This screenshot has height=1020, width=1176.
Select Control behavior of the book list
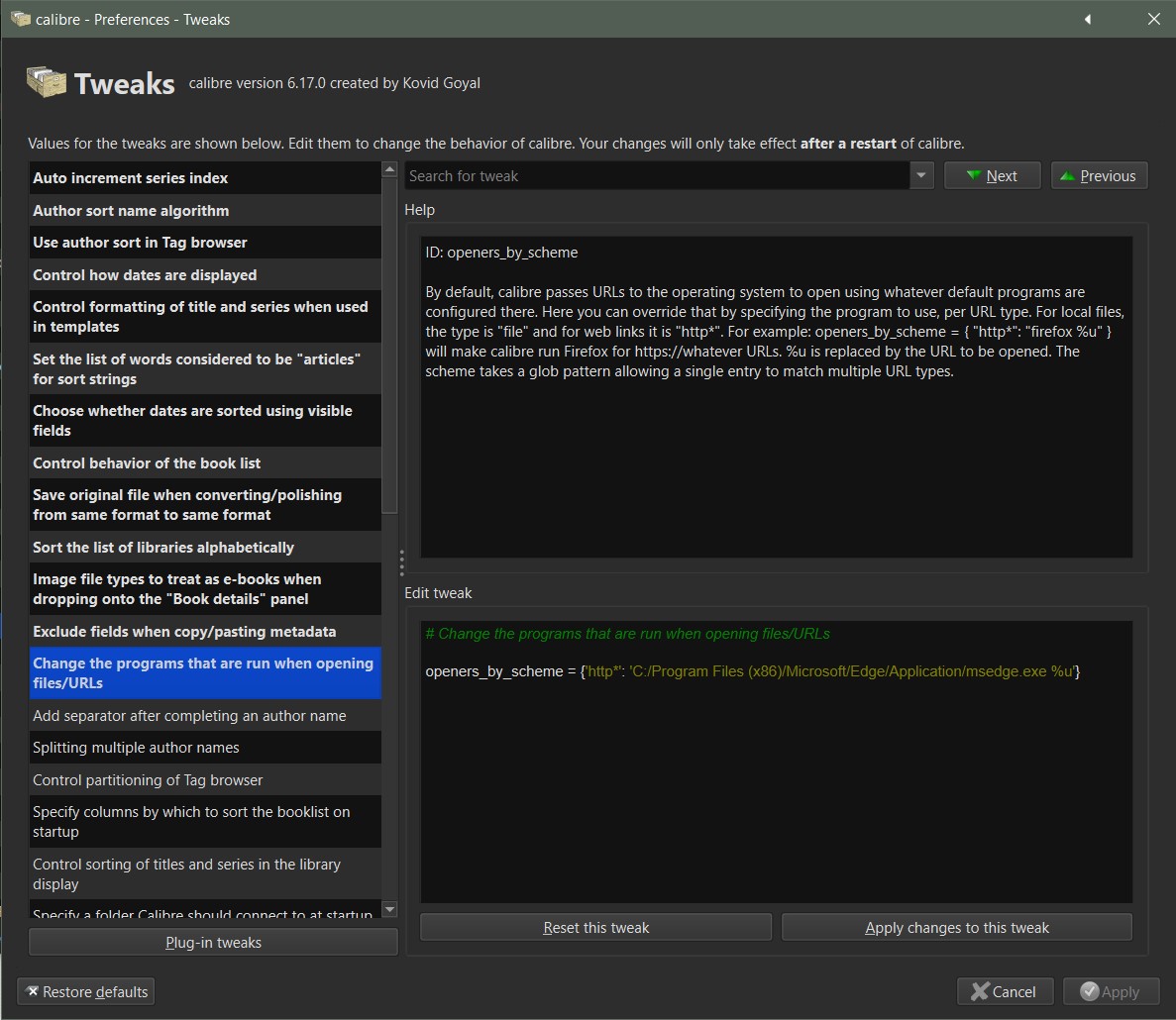point(205,463)
